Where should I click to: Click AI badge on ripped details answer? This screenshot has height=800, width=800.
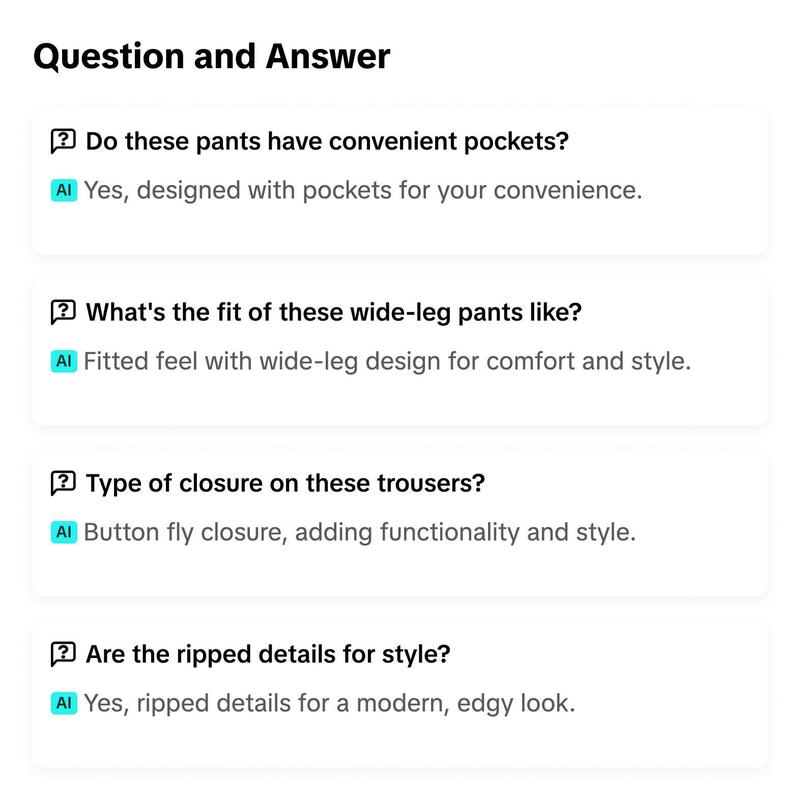pyautogui.click(x=64, y=703)
